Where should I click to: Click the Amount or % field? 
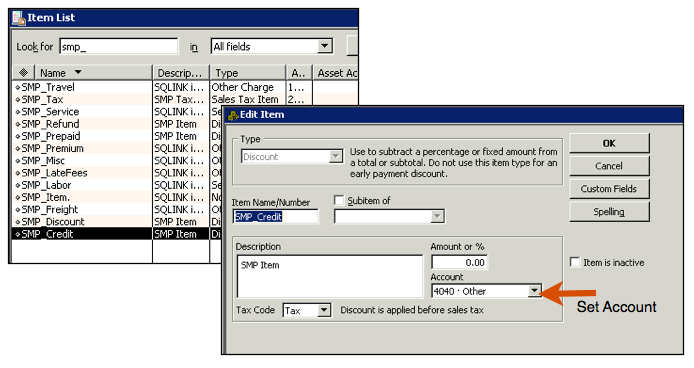coord(459,262)
